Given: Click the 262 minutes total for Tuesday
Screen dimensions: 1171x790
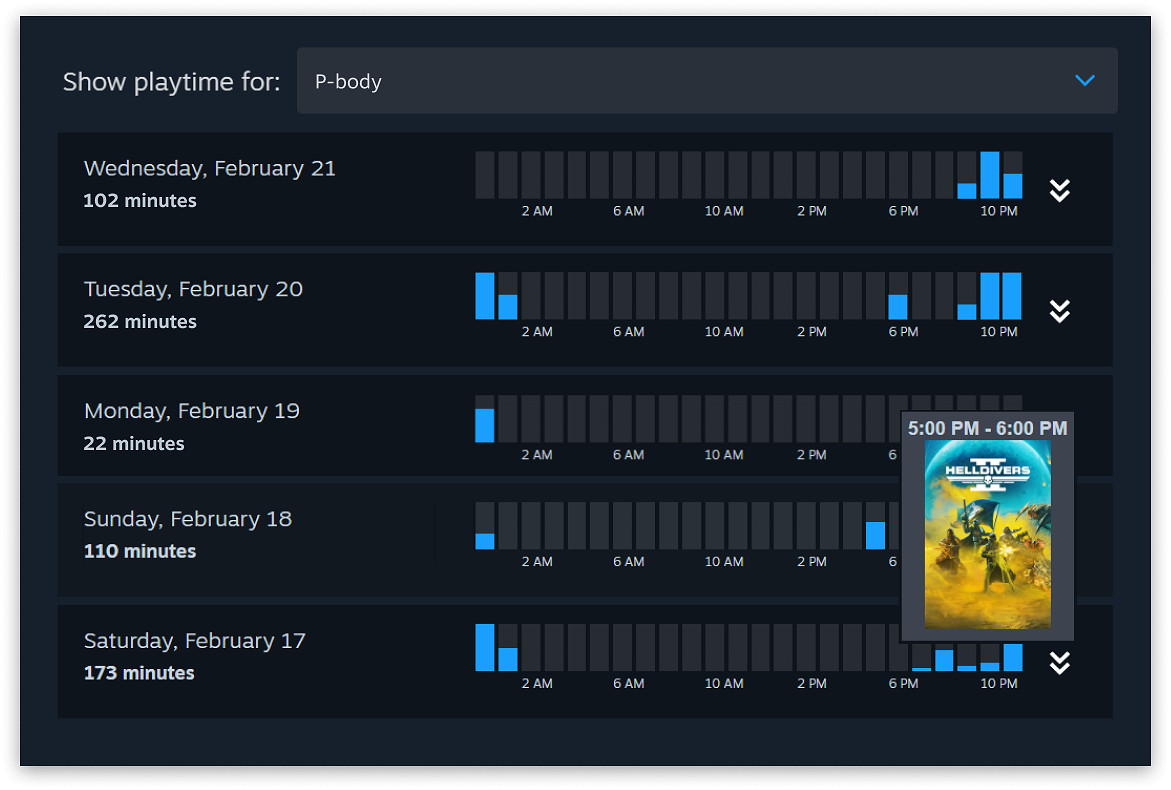Looking at the screenshot, I should (140, 321).
